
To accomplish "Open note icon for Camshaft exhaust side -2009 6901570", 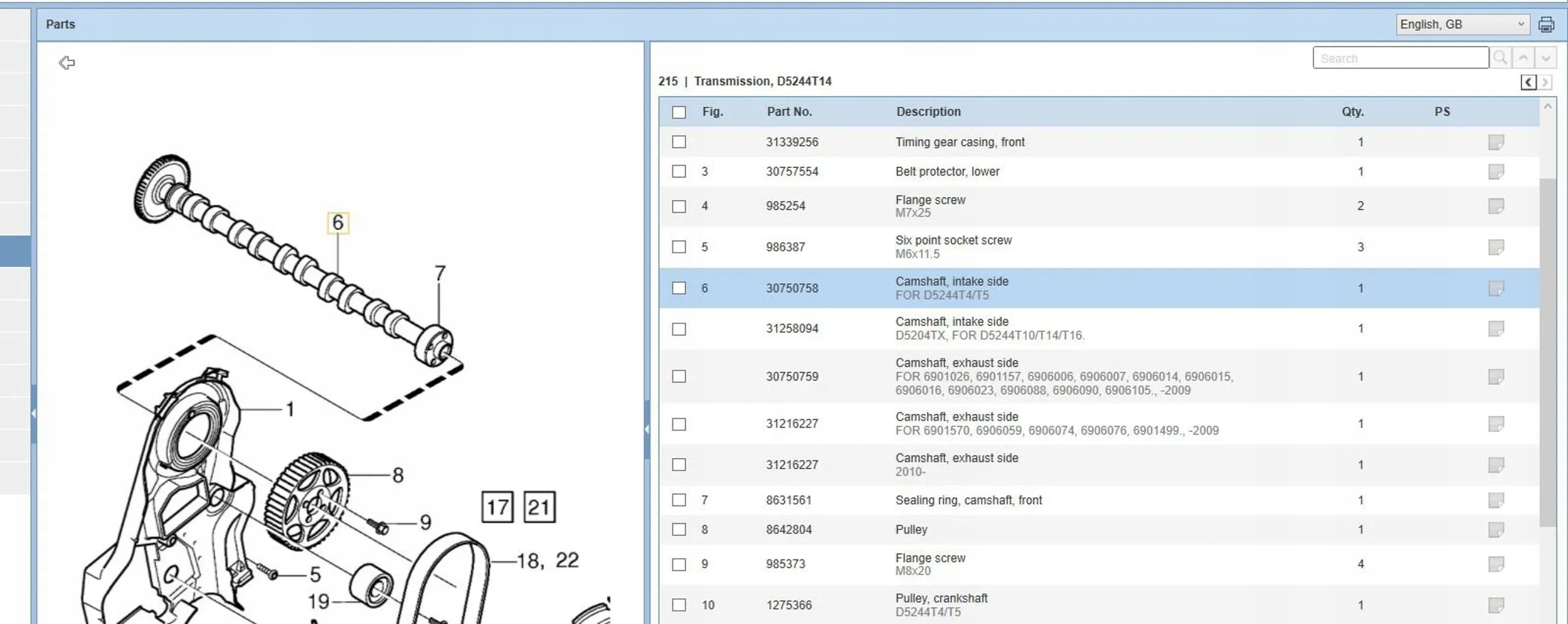I will (x=1496, y=424).
